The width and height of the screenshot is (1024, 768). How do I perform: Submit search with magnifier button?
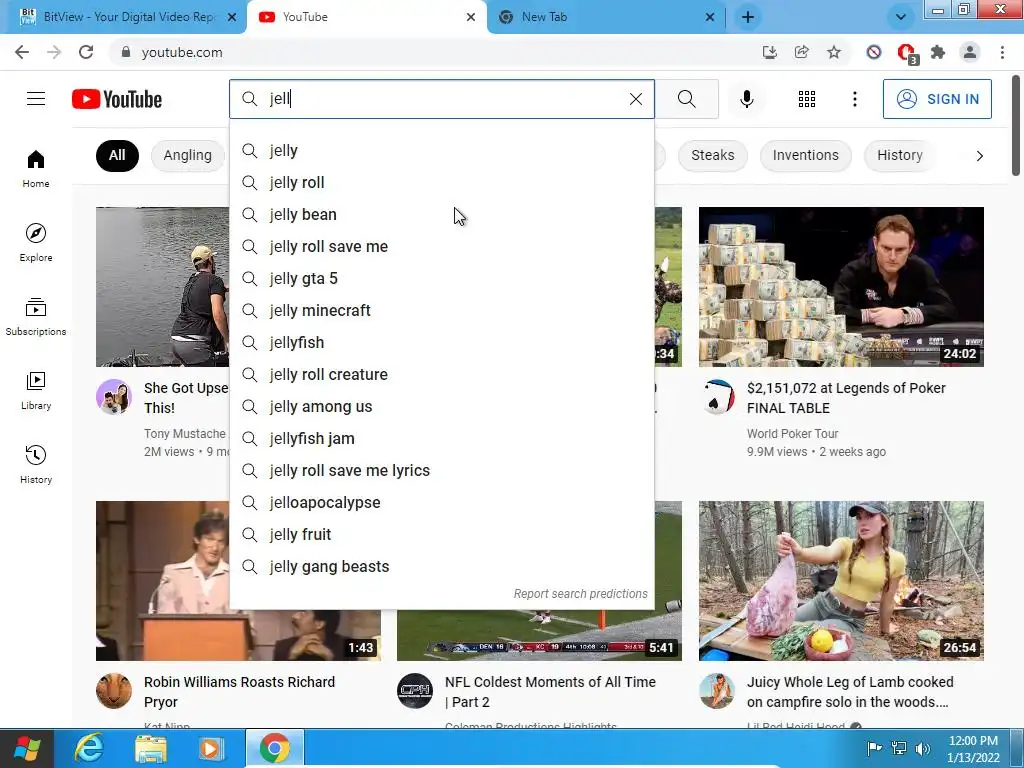686,99
